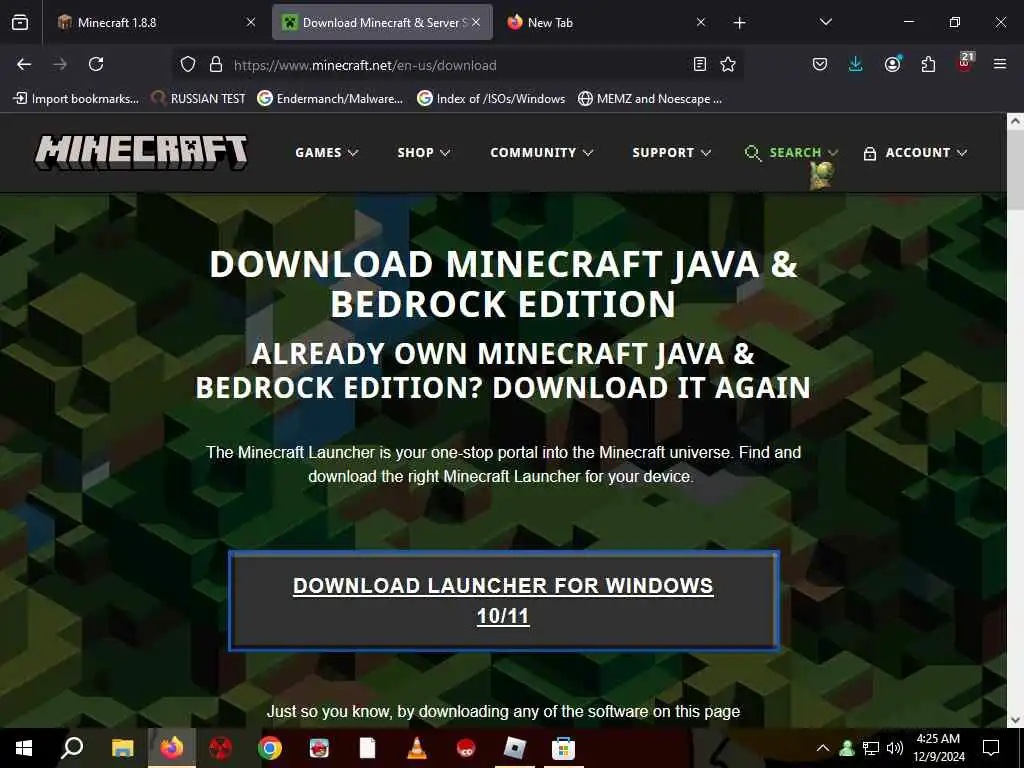The height and width of the screenshot is (768, 1024).
Task: Open the Windows Start menu
Action: click(24, 748)
